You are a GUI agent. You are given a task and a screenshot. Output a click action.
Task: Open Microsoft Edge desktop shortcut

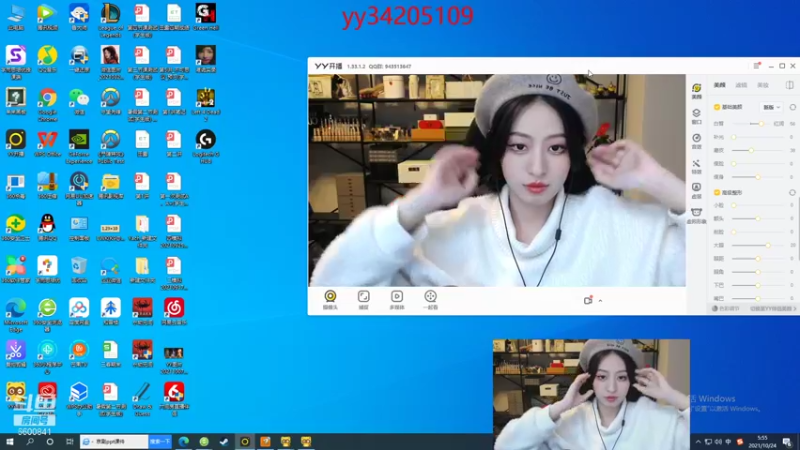(x=16, y=315)
